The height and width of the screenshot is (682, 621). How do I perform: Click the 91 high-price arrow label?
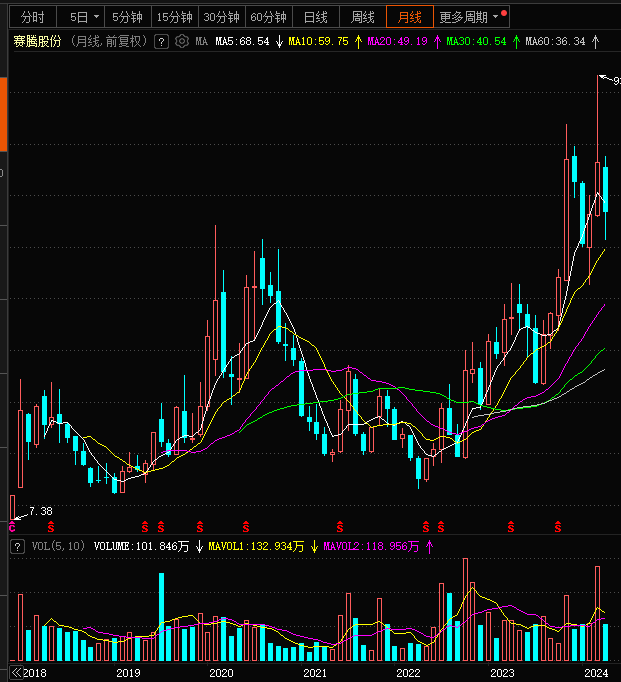610,78
